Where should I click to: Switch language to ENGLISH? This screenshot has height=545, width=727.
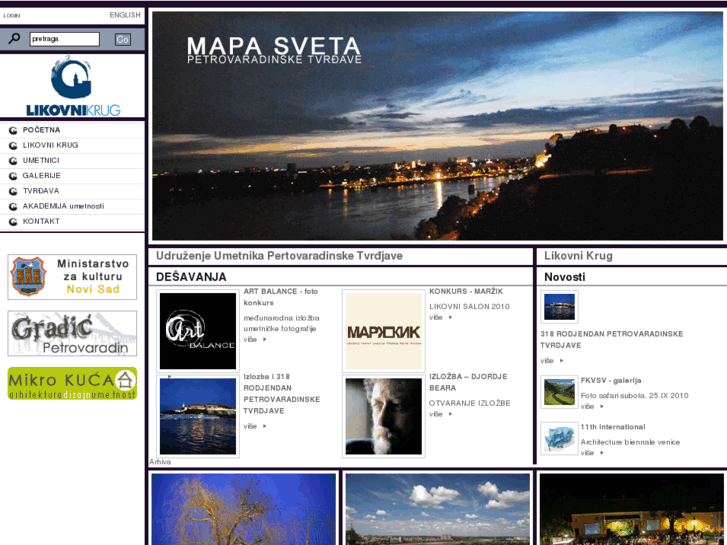click(x=125, y=15)
